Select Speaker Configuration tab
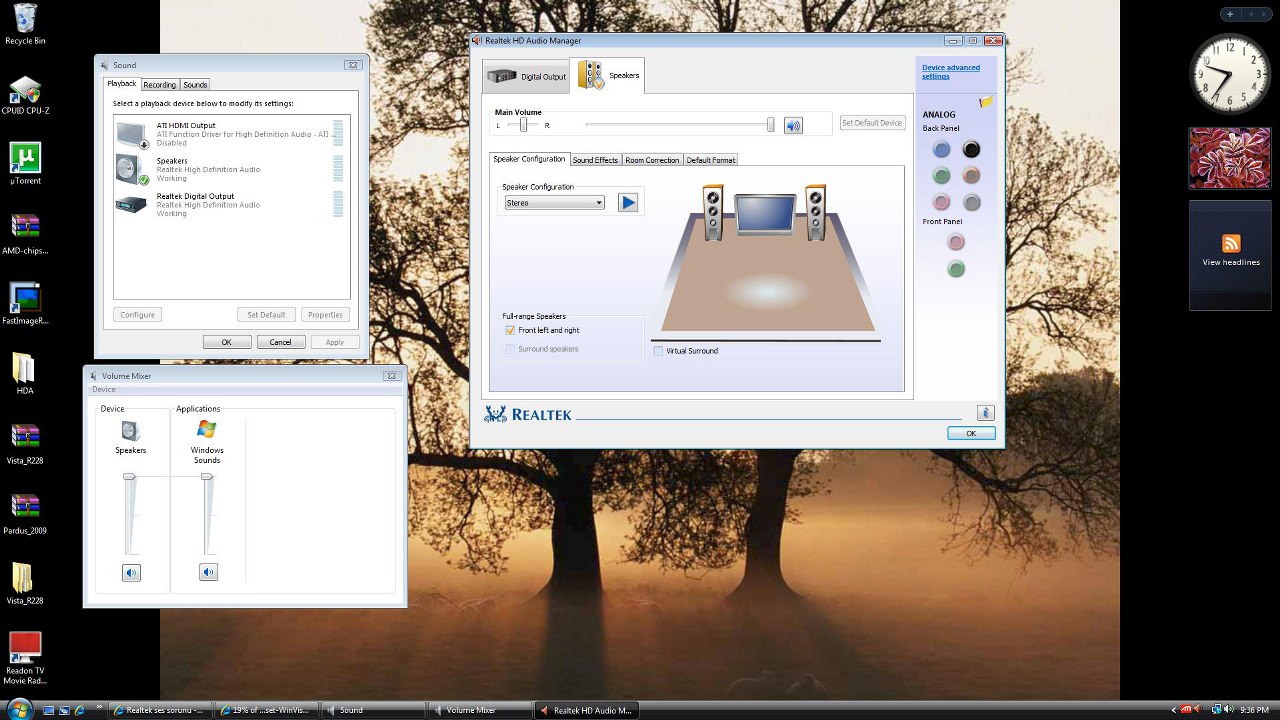 529,159
